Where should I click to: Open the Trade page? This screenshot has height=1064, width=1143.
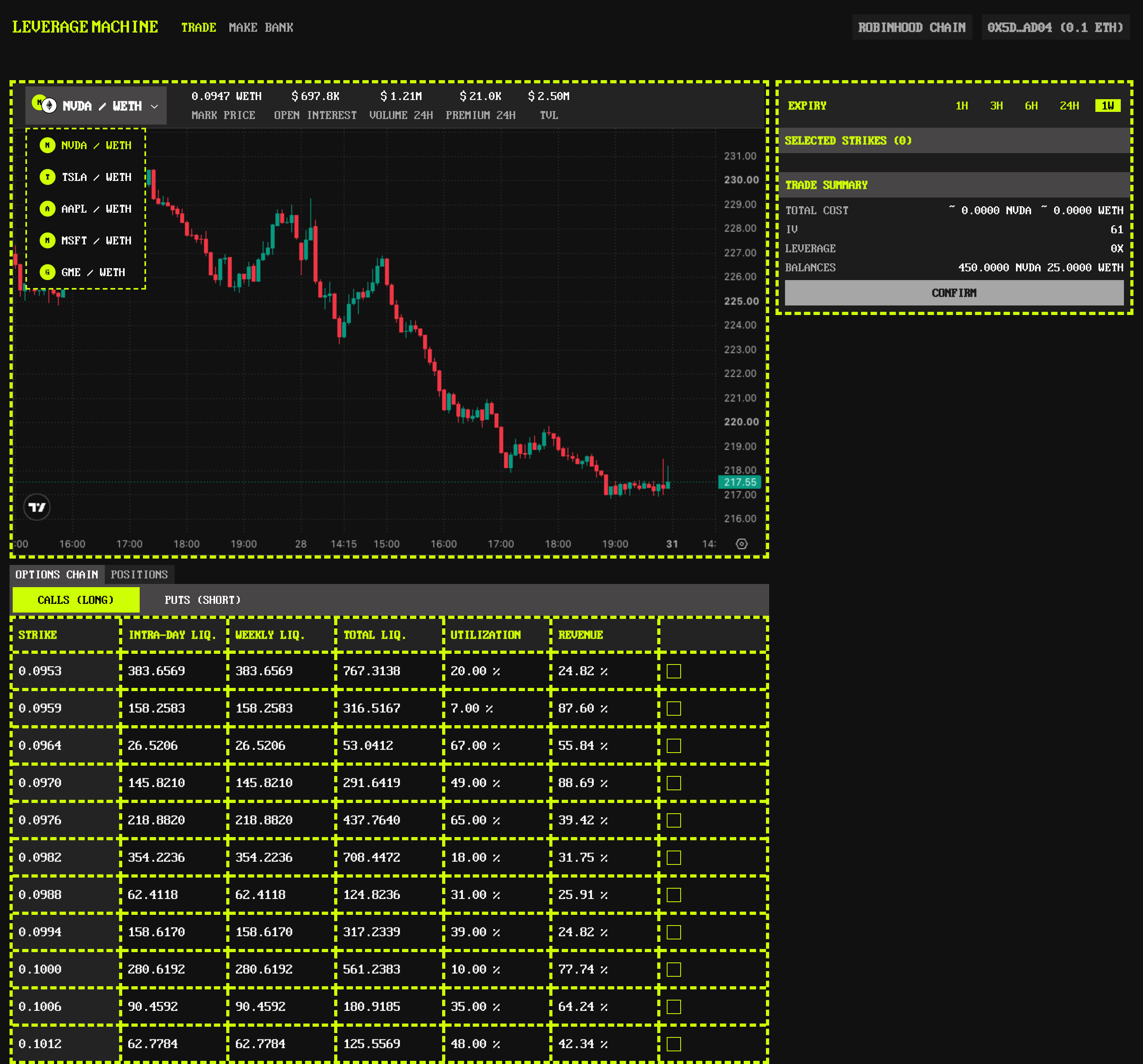click(198, 28)
